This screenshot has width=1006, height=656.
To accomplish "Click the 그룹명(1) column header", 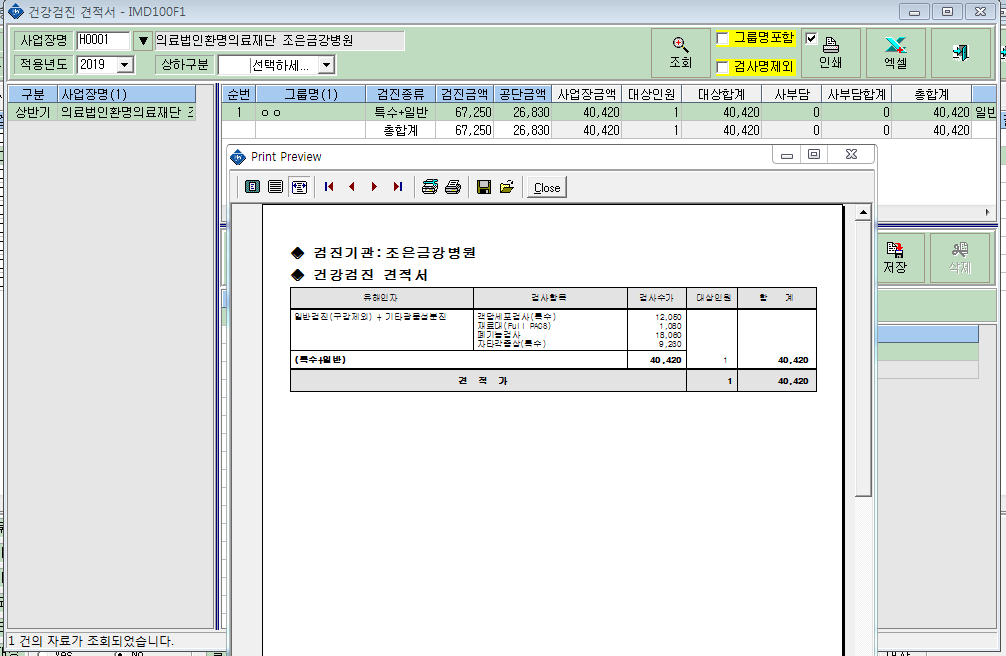I will (311, 94).
